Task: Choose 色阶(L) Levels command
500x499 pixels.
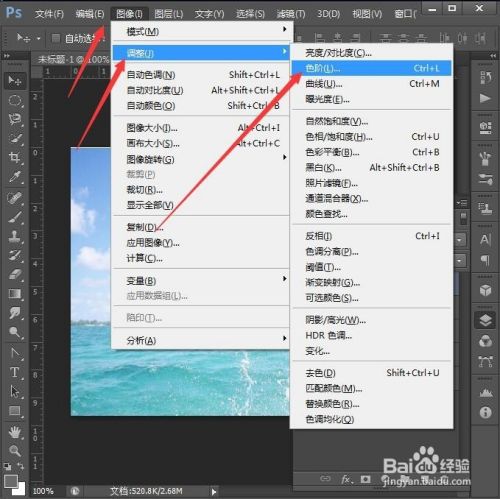Action: coord(372,68)
